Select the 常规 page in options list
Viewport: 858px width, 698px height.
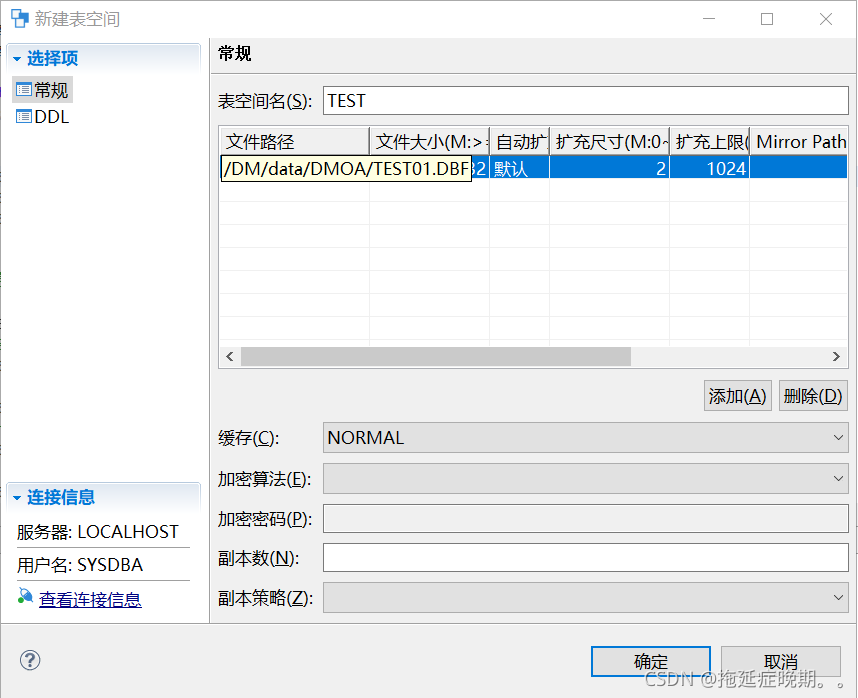click(43, 90)
